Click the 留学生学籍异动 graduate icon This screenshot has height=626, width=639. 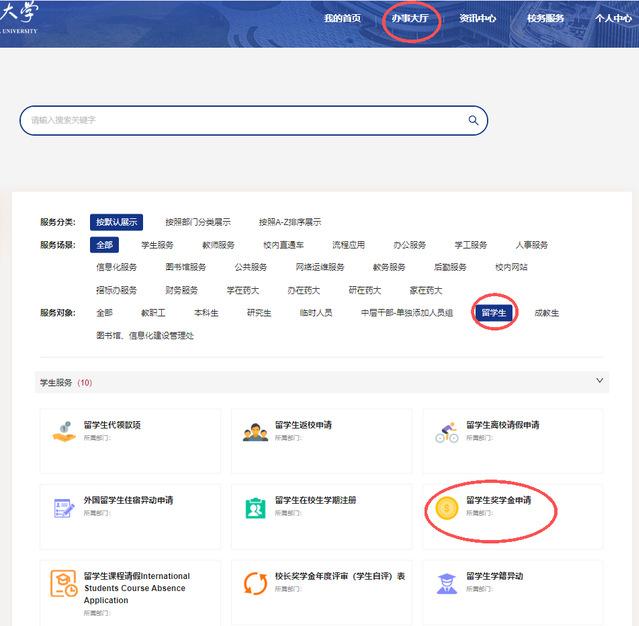click(446, 583)
